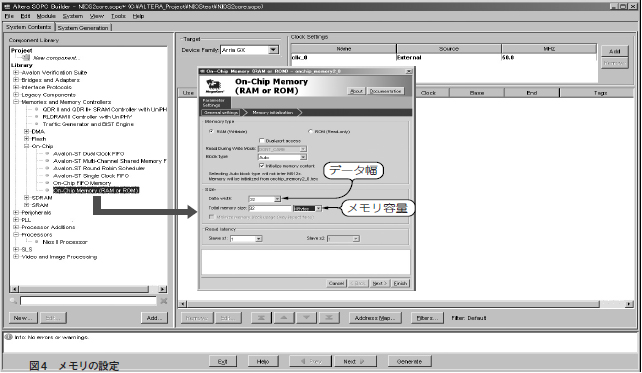The image size is (642, 373).
Task: Click the Move up arrow button
Action: point(284,318)
